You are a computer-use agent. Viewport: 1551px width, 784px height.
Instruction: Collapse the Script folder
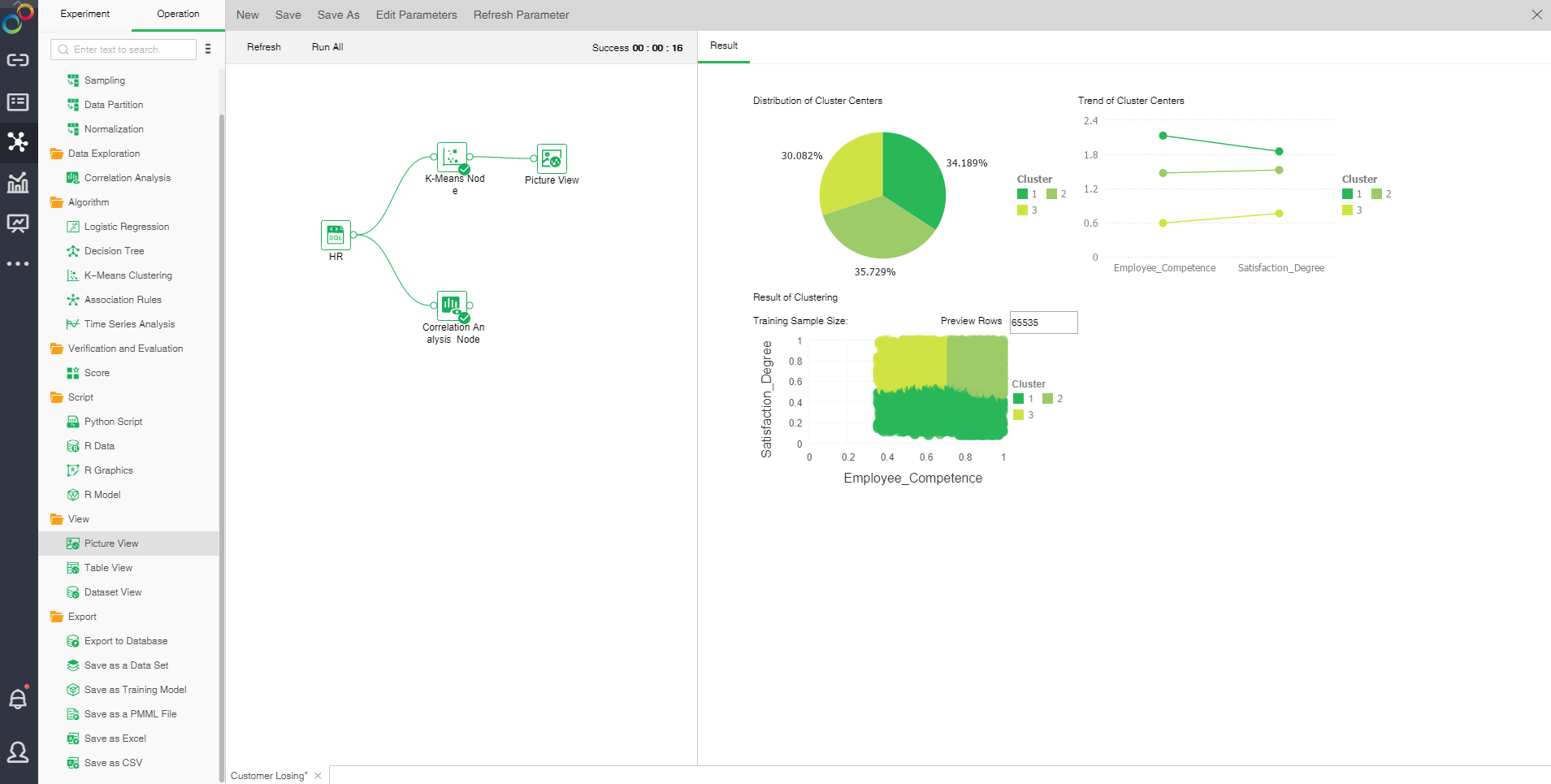pyautogui.click(x=57, y=397)
